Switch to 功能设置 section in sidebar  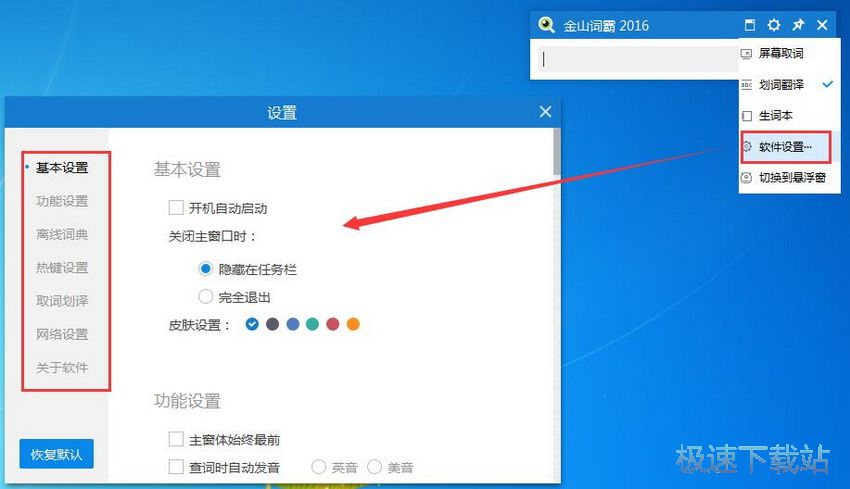(62, 201)
